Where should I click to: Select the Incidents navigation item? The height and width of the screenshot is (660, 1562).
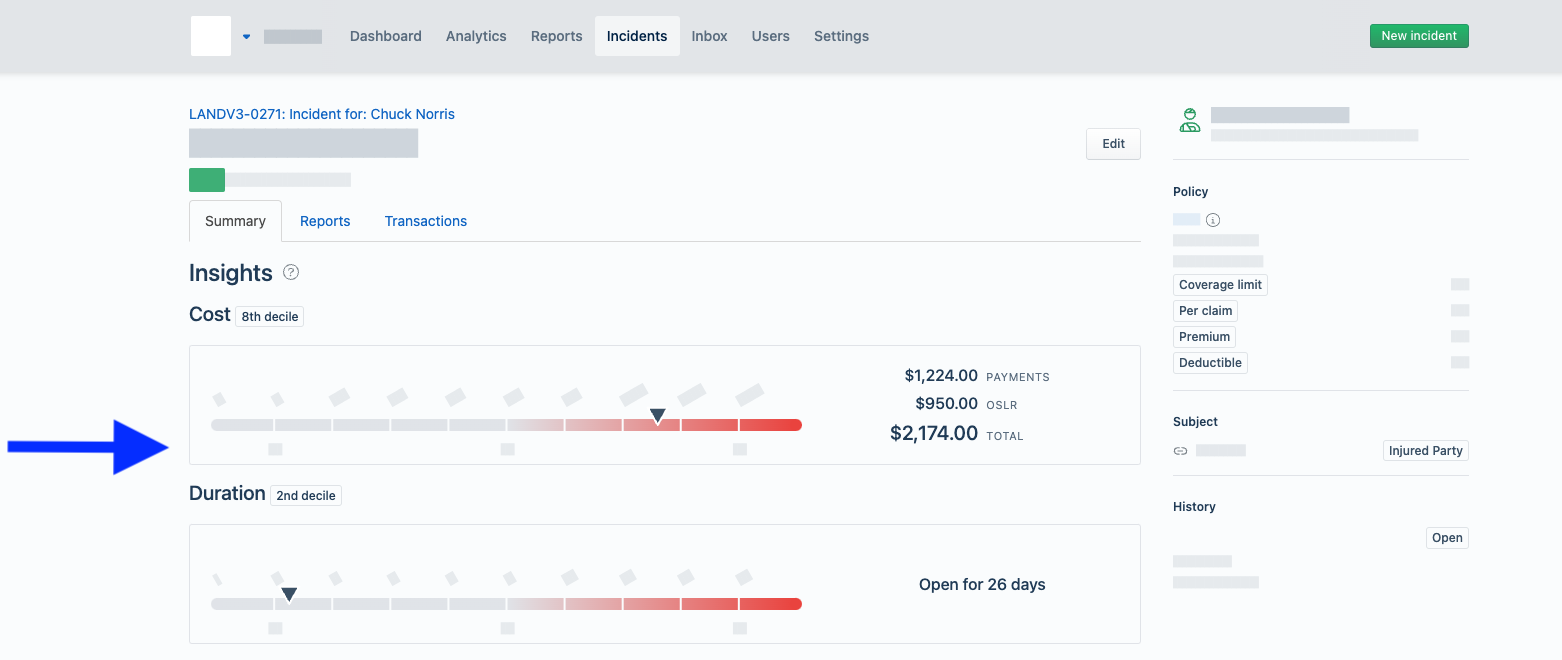point(637,36)
